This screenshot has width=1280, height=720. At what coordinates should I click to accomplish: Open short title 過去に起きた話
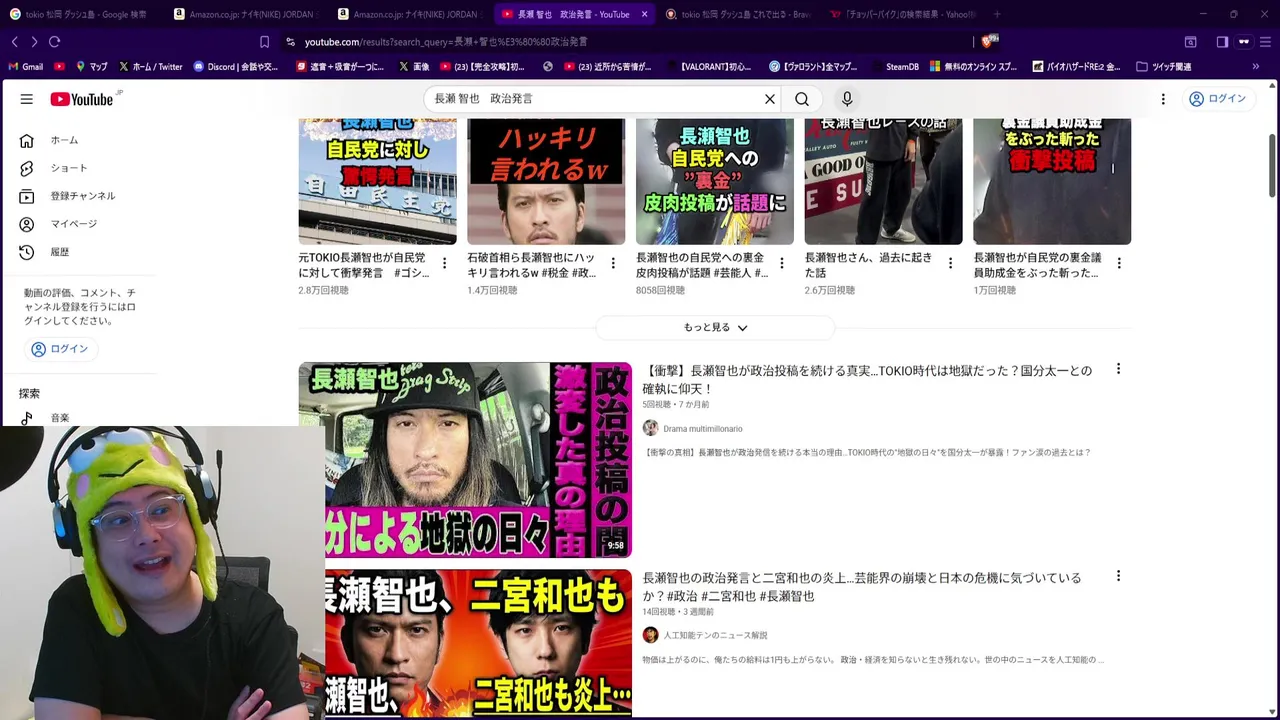point(868,265)
